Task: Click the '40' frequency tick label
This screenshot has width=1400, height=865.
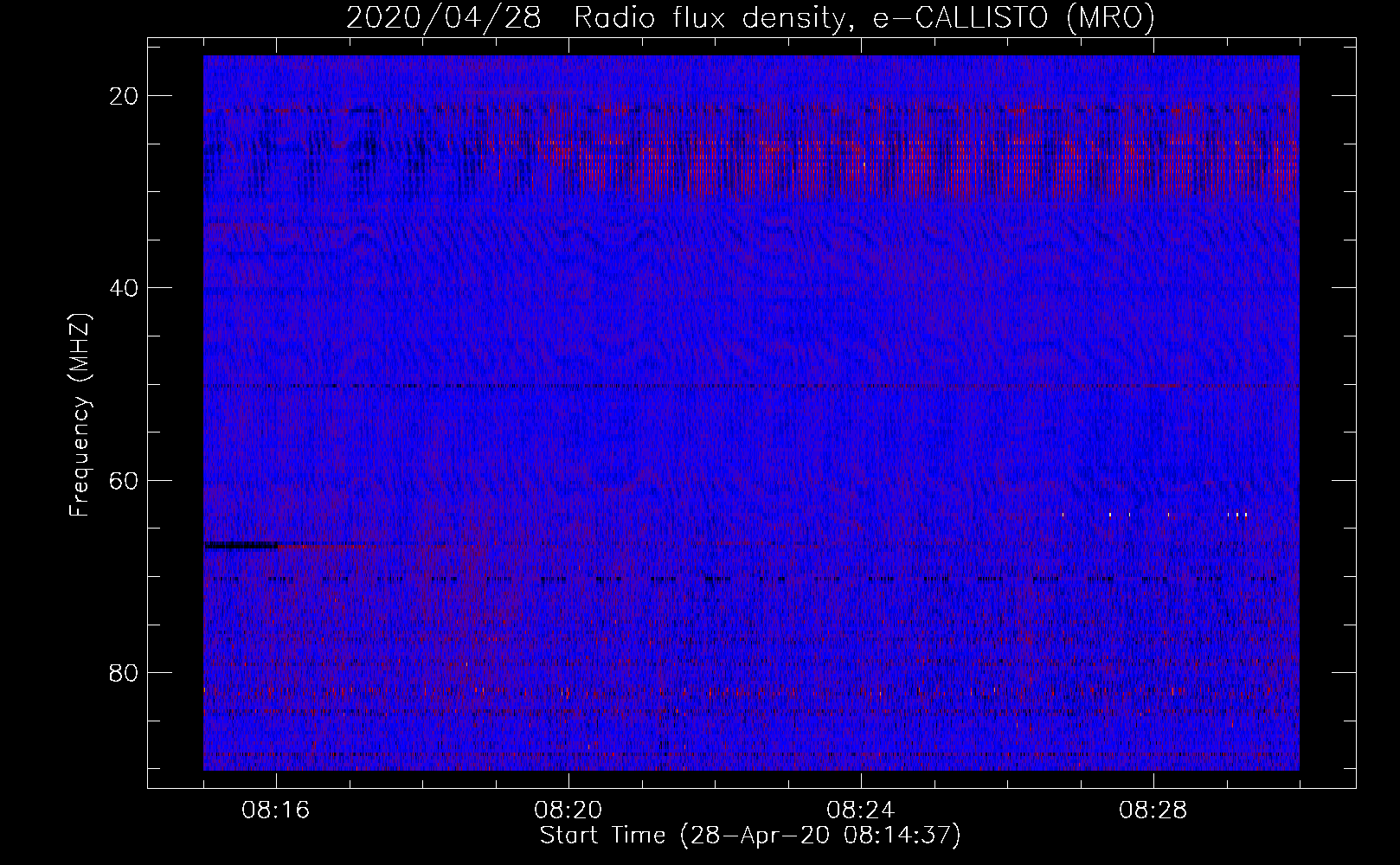Action: tap(125, 287)
